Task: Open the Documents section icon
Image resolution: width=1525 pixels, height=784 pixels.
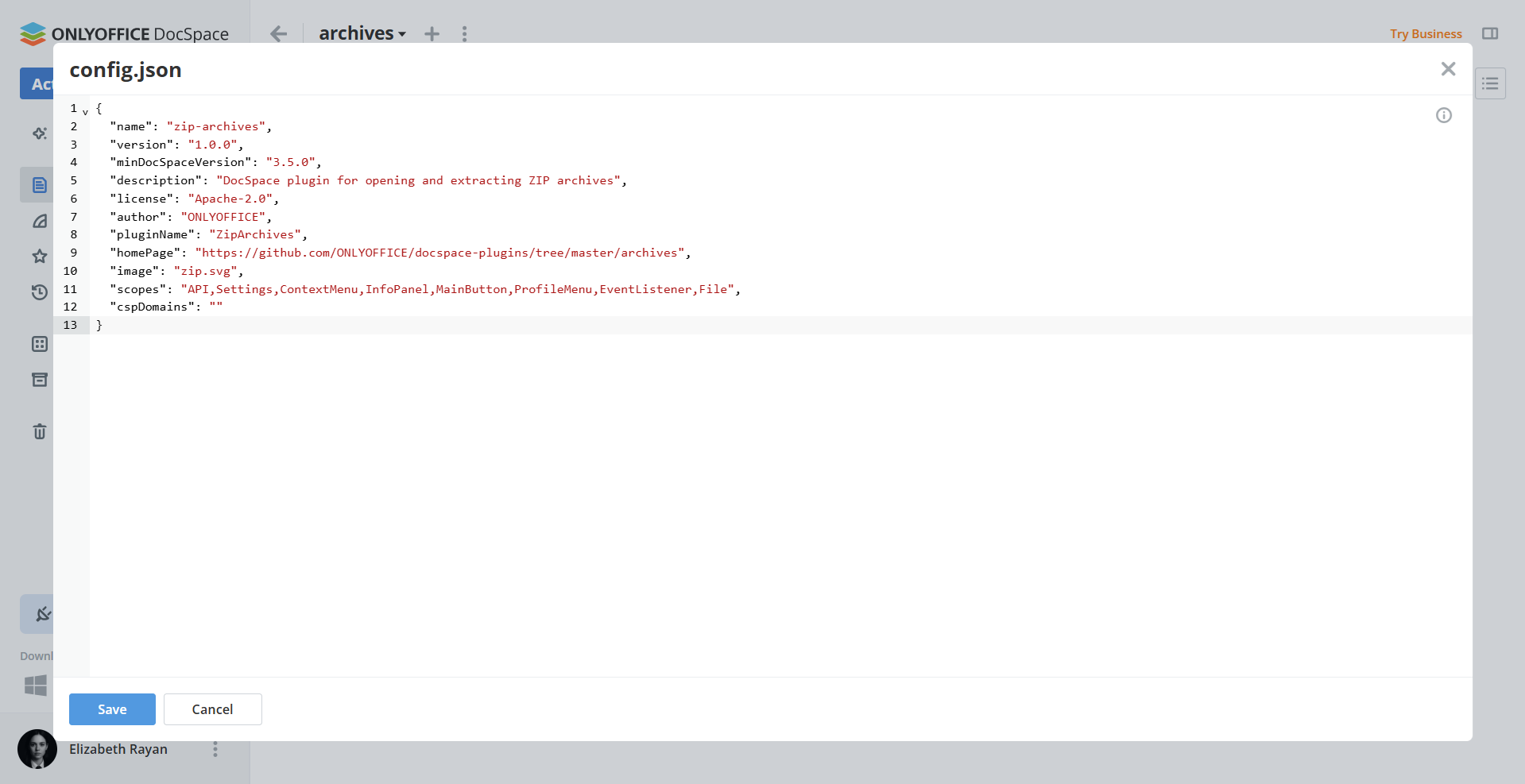Action: (x=39, y=184)
